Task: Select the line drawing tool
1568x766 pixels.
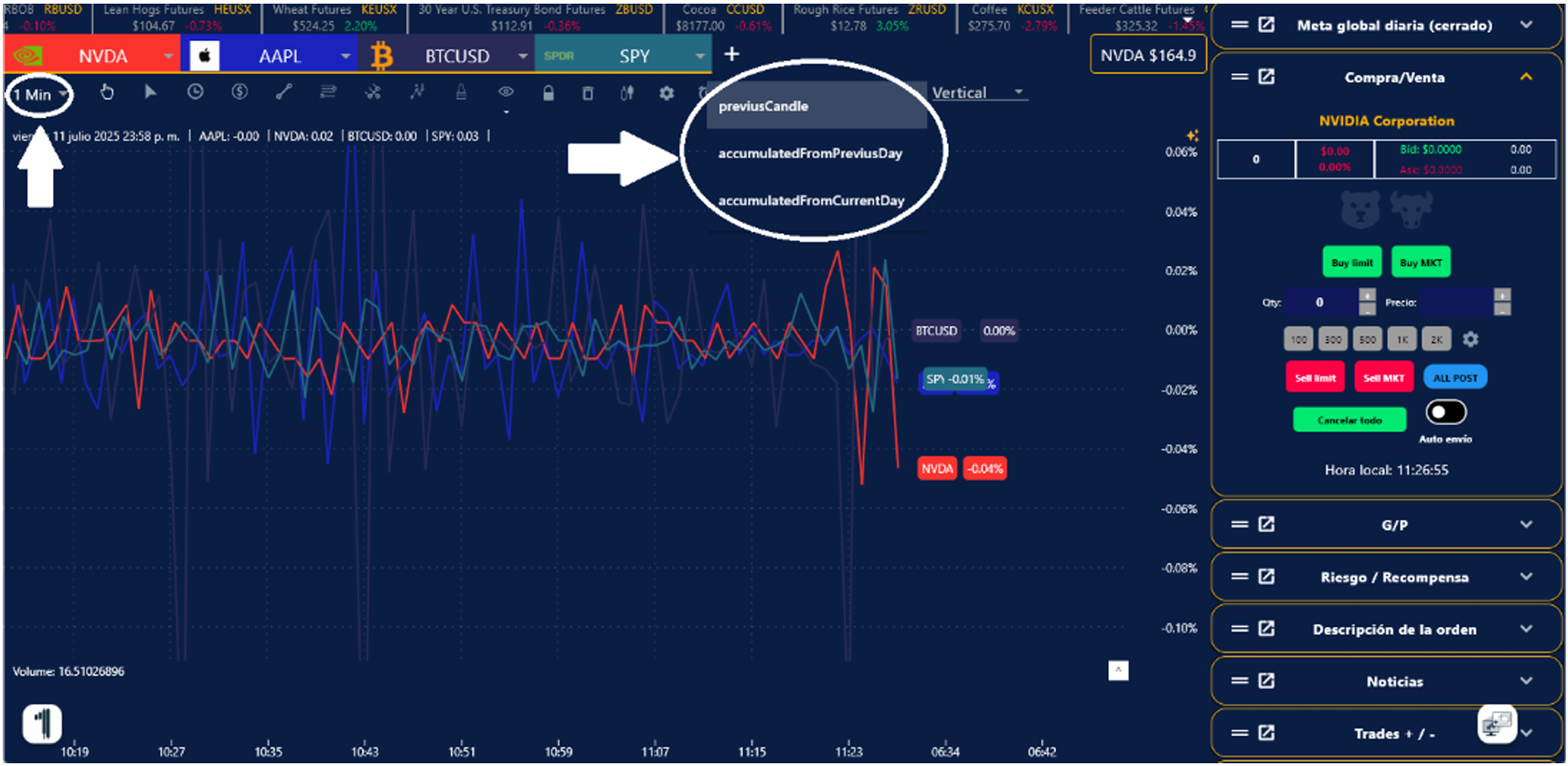Action: coord(284,92)
